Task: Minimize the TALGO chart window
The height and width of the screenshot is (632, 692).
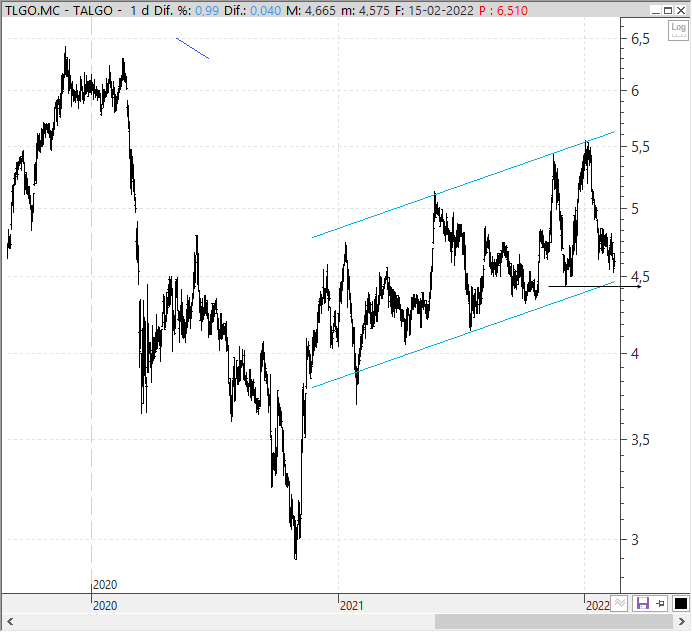Action: pyautogui.click(x=656, y=10)
